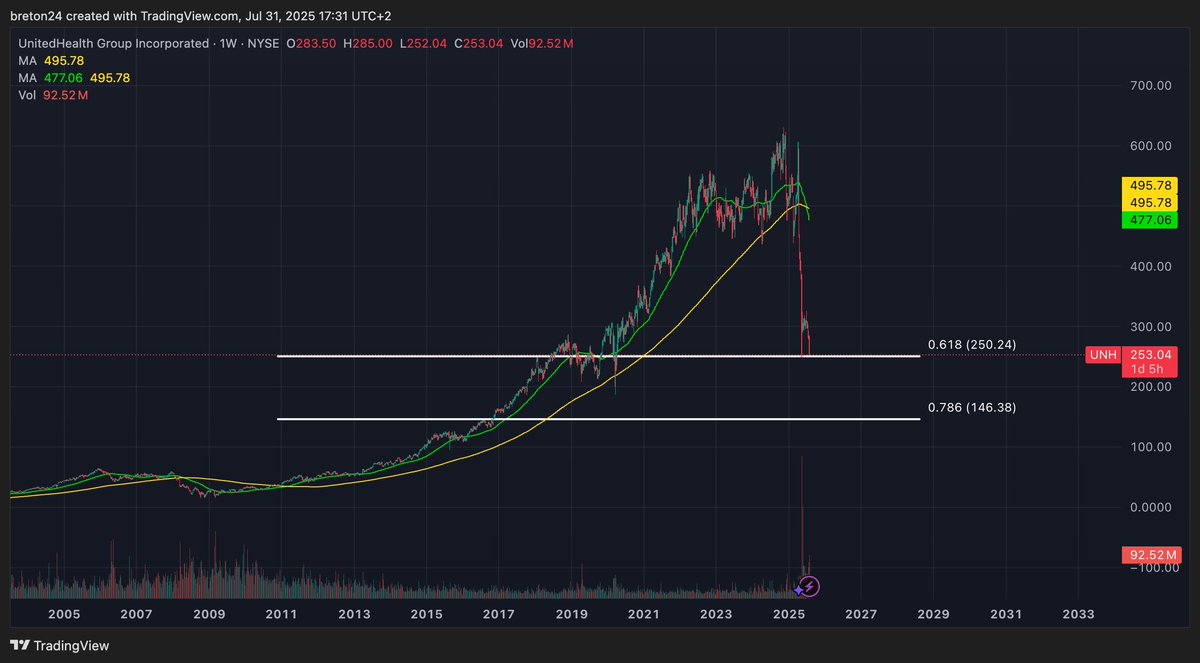The image size is (1200, 663).
Task: Click the 2033 label on the time axis
Action: click(1078, 614)
